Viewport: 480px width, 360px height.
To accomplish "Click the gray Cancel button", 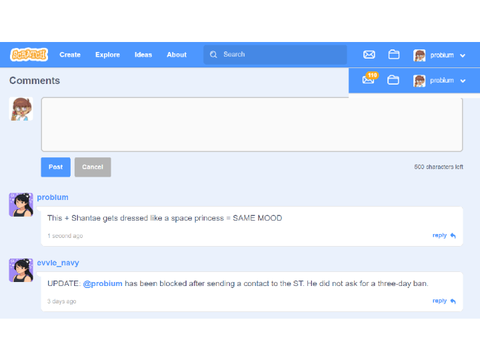I will pos(93,167).
